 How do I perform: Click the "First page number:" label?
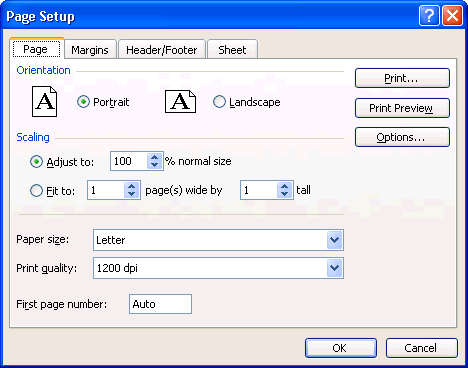coord(62,304)
